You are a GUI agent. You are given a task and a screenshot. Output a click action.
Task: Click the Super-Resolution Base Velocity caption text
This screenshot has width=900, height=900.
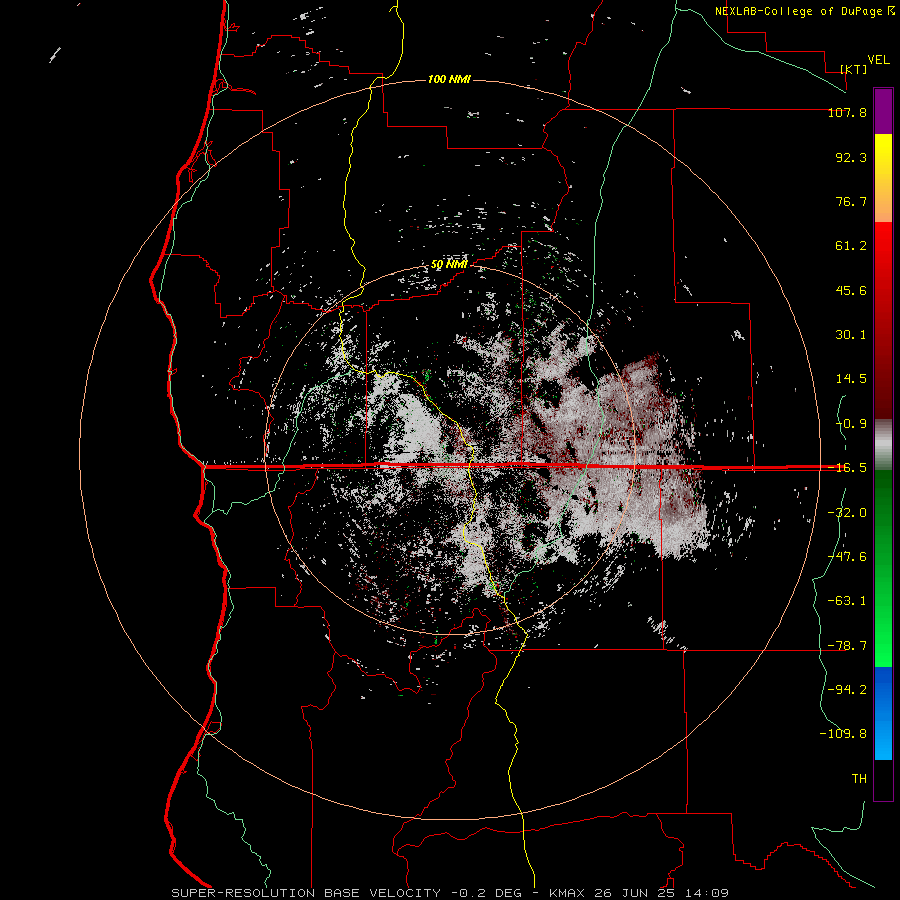[x=306, y=893]
